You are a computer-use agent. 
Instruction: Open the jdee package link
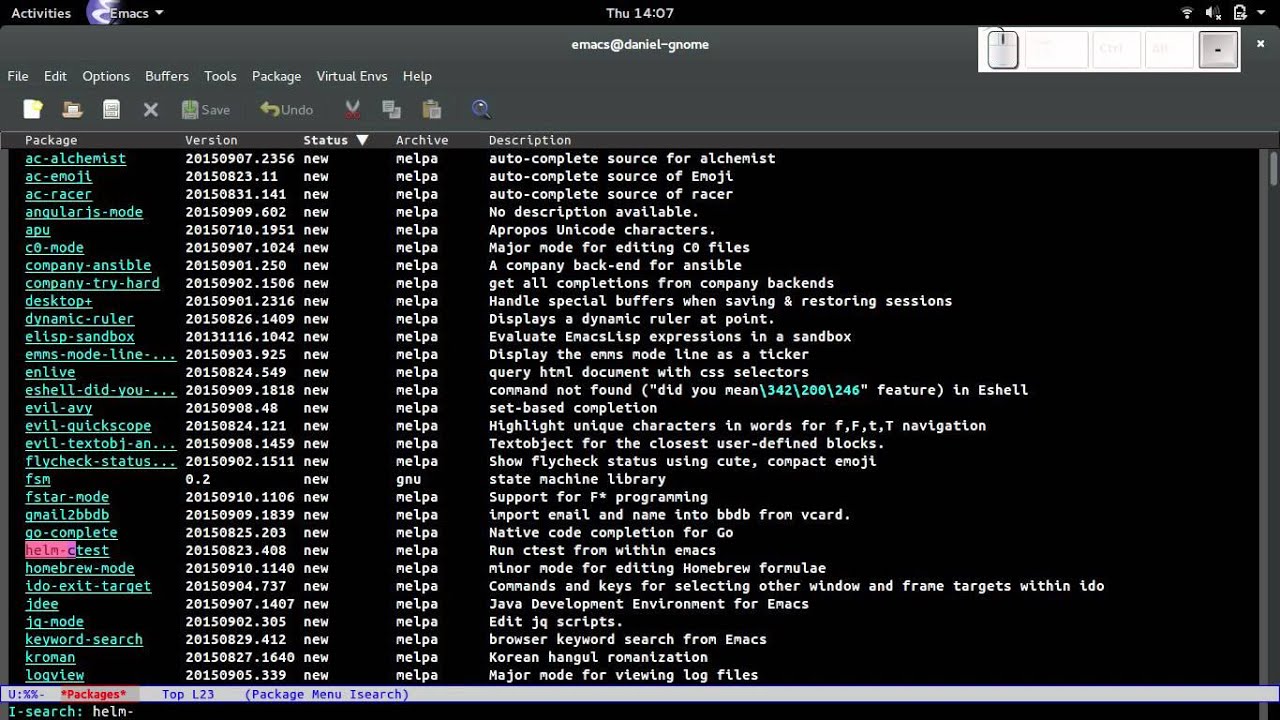pos(42,604)
